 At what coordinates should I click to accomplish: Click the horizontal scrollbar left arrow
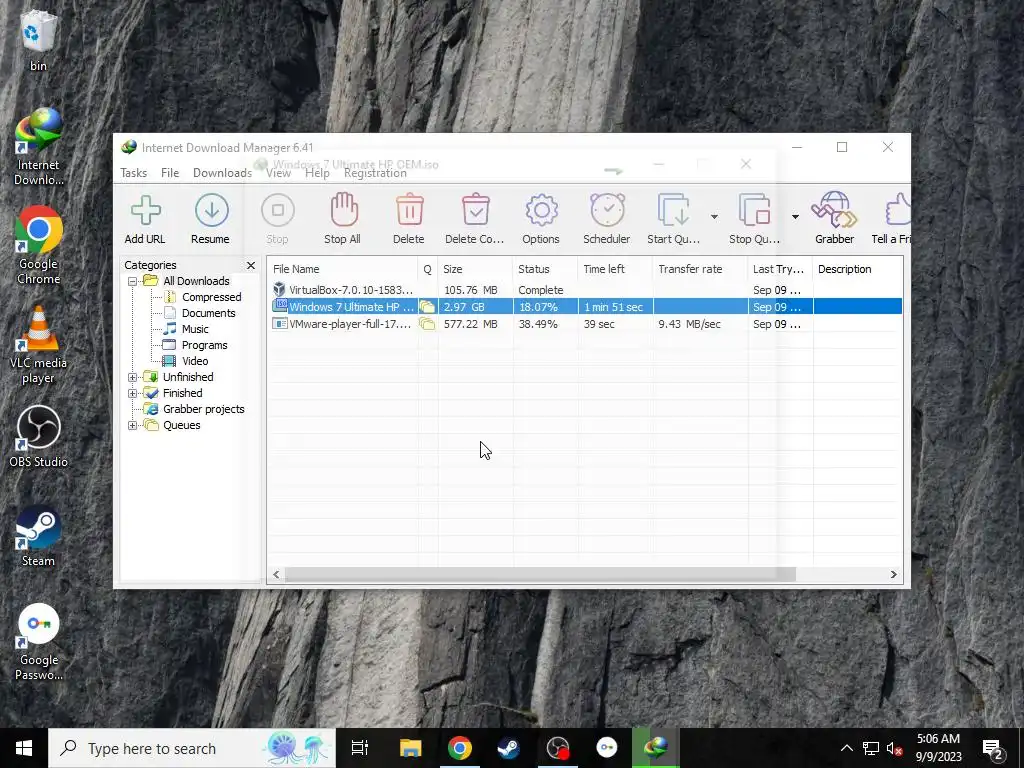[276, 575]
